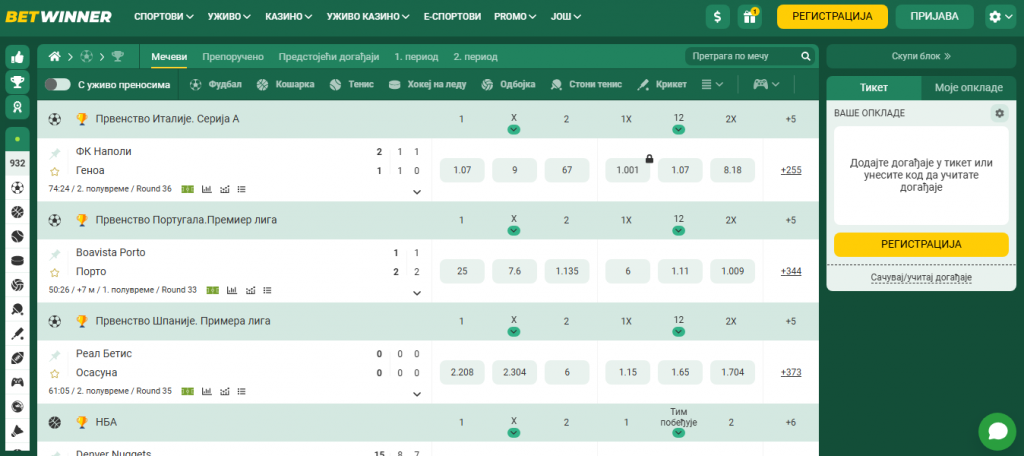Switch to the 1. период tab
This screenshot has width=1024, height=456.
point(416,57)
